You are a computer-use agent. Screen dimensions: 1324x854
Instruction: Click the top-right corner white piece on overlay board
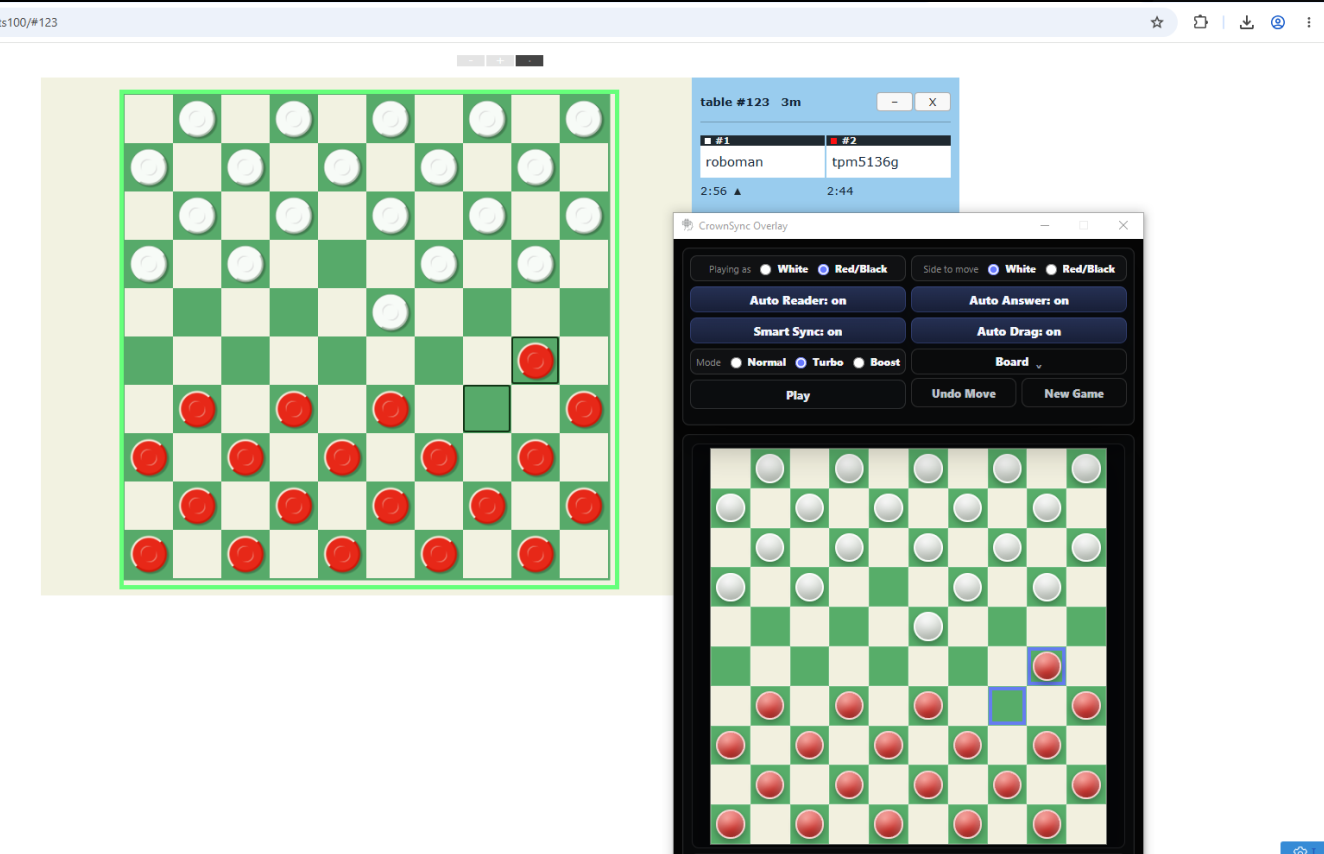[x=1086, y=468]
